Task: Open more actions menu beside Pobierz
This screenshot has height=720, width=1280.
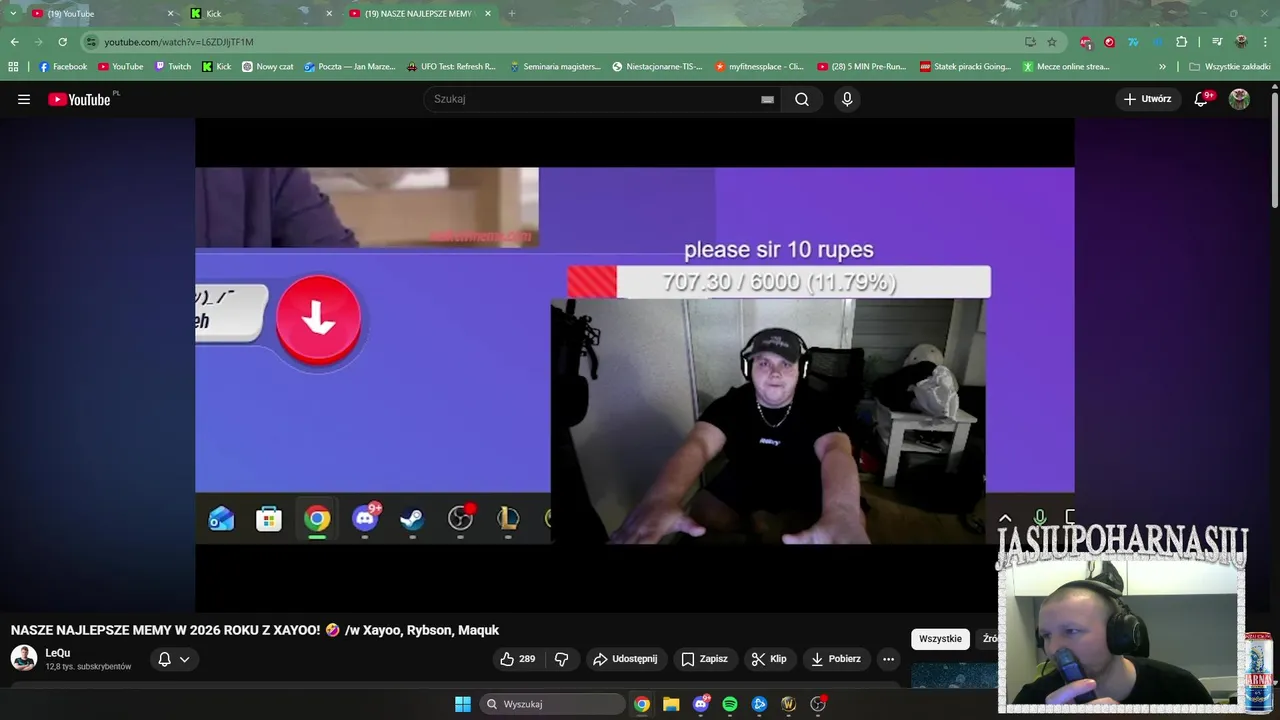Action: tap(888, 659)
